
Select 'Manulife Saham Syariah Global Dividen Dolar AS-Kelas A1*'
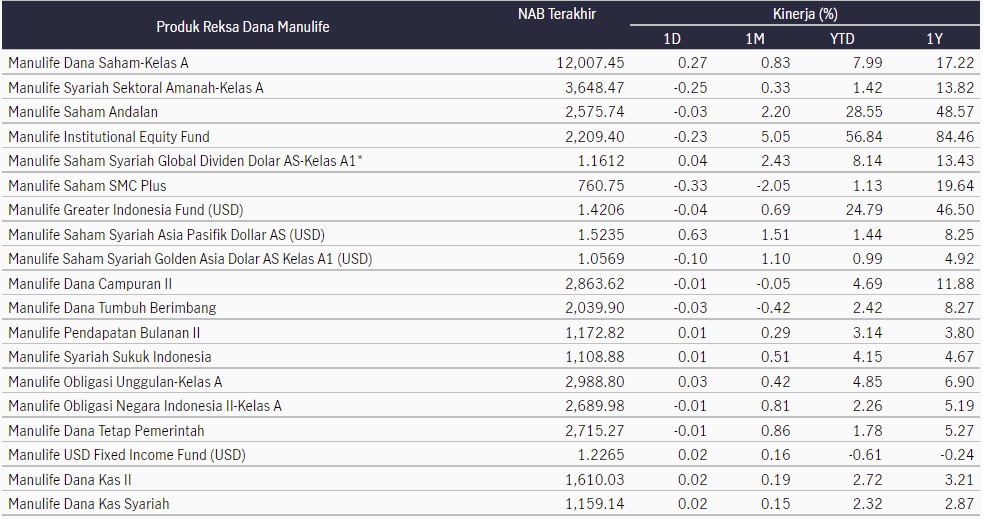click(186, 161)
